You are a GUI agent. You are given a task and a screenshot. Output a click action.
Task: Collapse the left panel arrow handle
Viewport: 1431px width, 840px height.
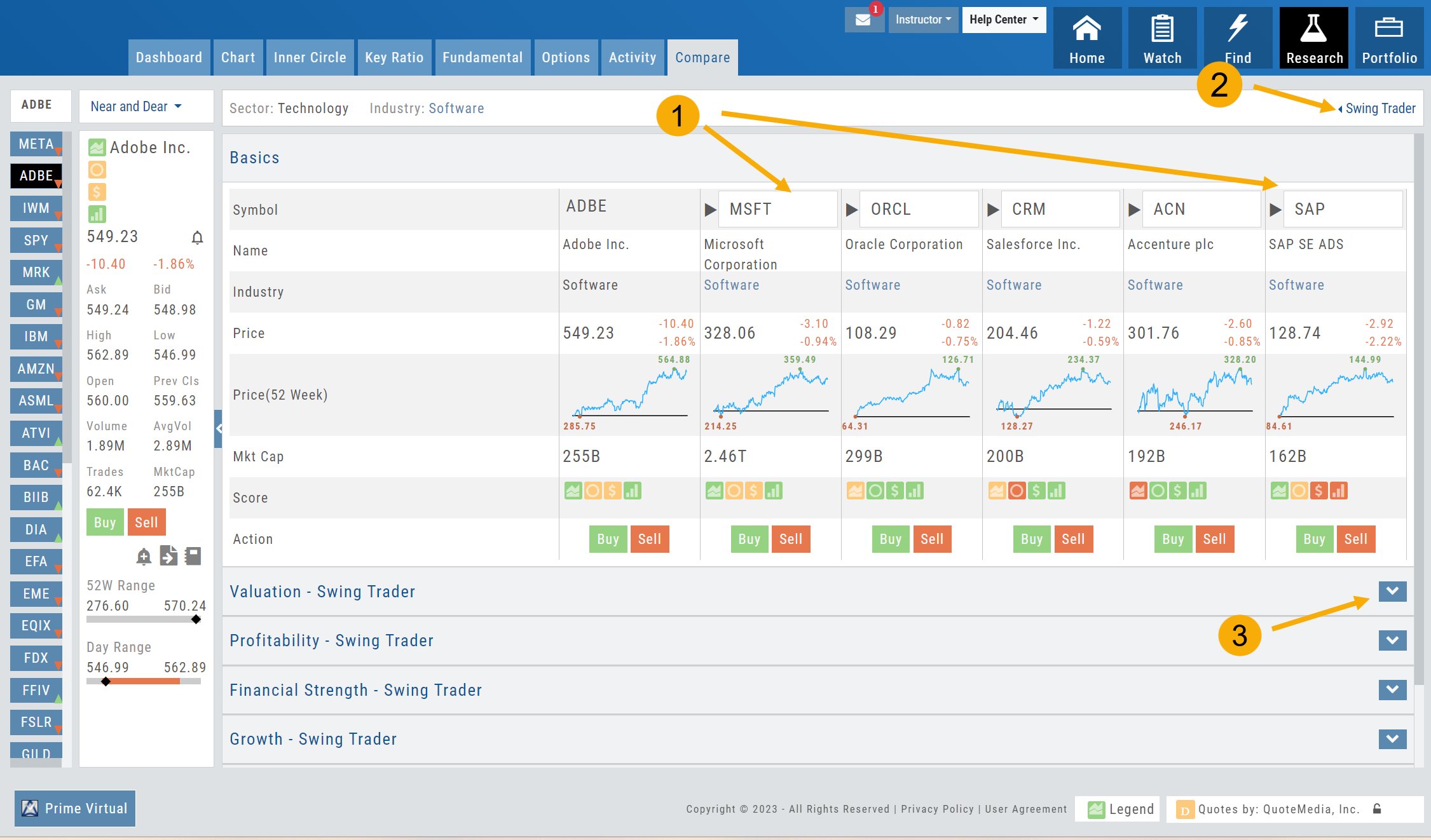point(218,428)
